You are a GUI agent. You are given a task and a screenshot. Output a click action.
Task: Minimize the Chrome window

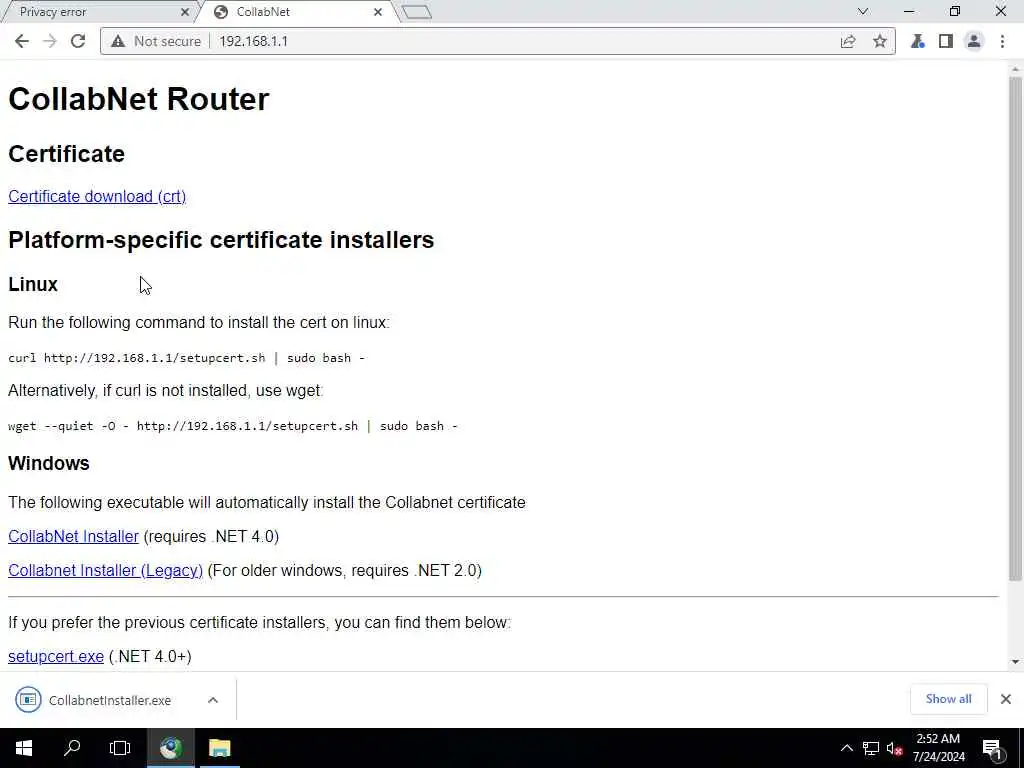coord(908,11)
